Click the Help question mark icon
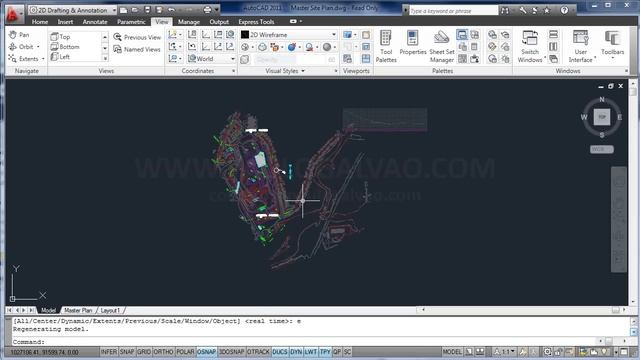This screenshot has height=360, width=640. coord(564,11)
